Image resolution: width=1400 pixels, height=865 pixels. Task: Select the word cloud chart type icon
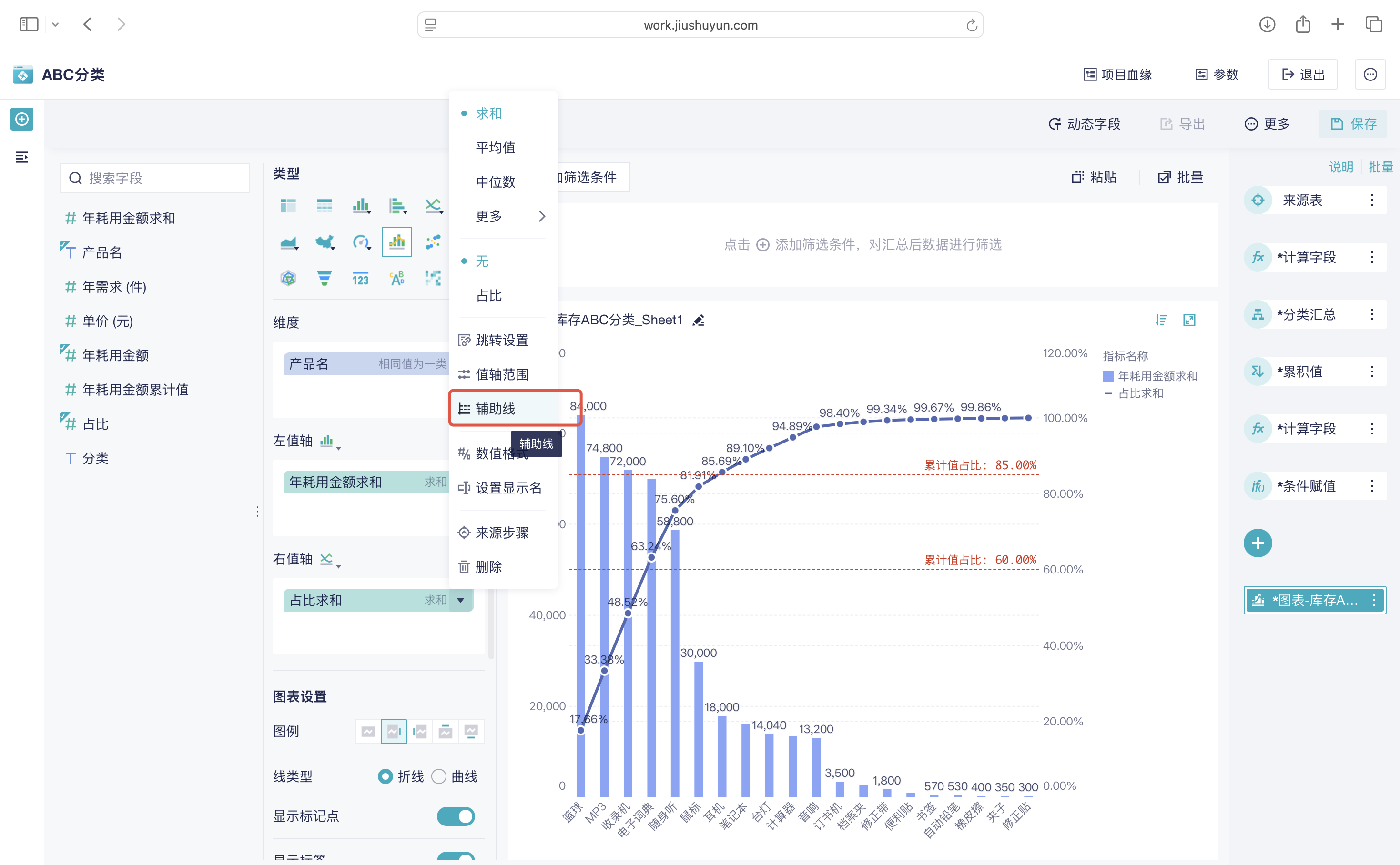(x=397, y=279)
